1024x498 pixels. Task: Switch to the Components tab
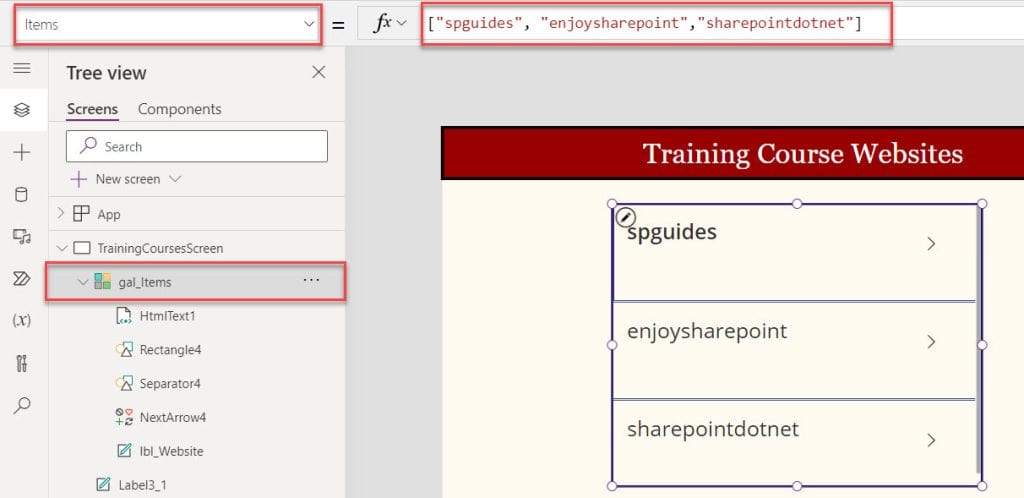180,109
